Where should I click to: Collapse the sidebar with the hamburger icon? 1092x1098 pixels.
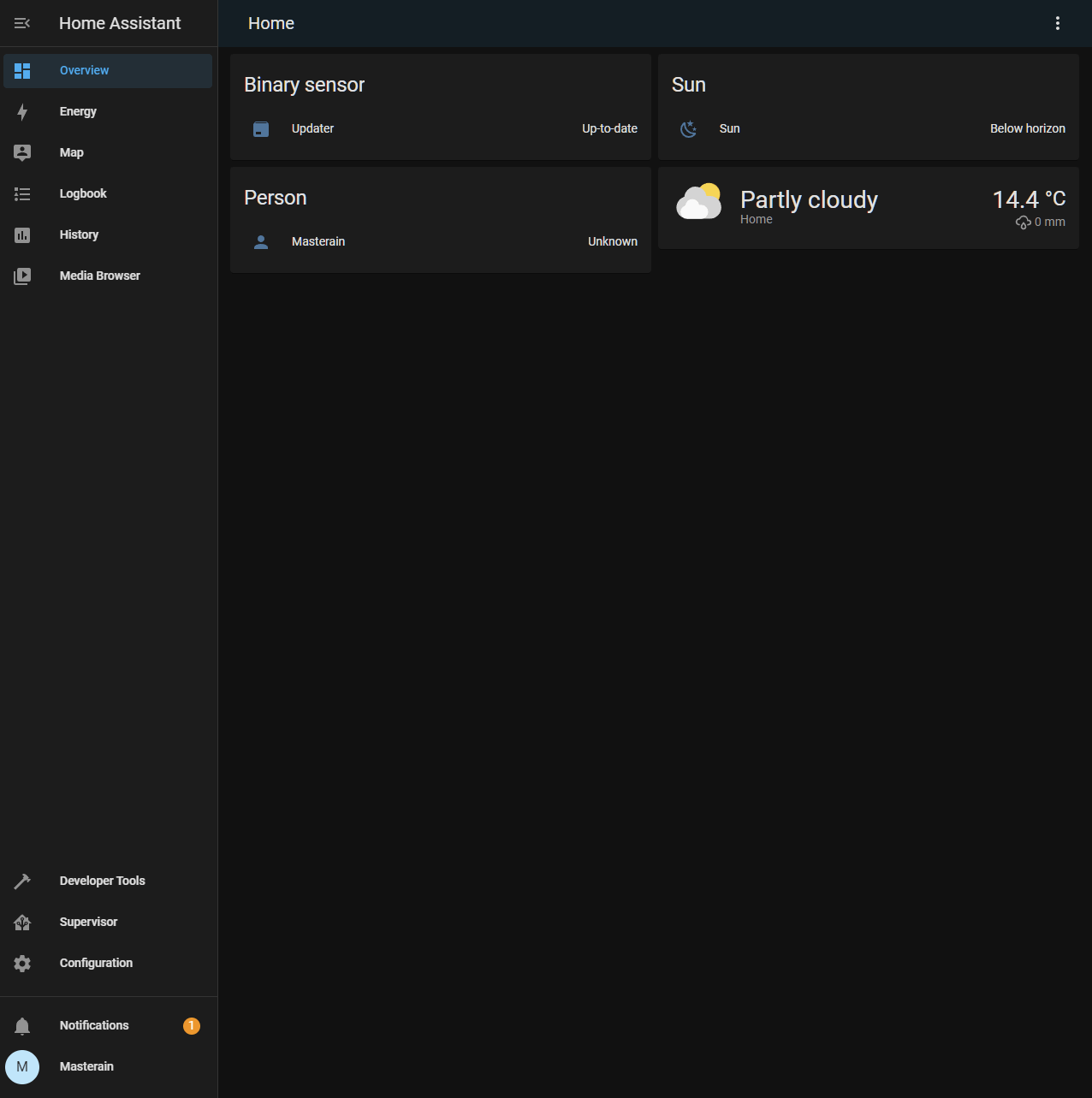[x=22, y=23]
